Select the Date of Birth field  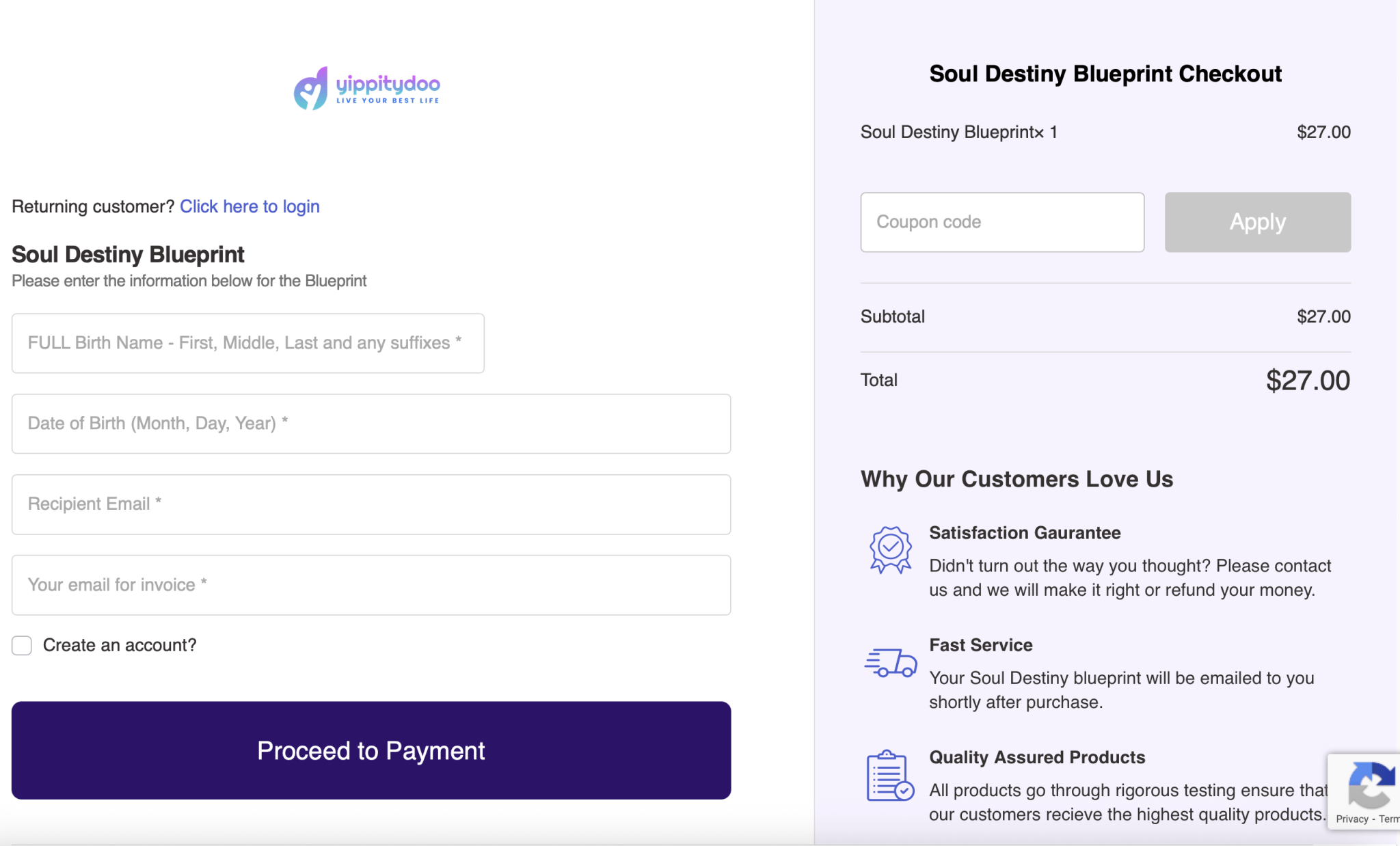[370, 424]
